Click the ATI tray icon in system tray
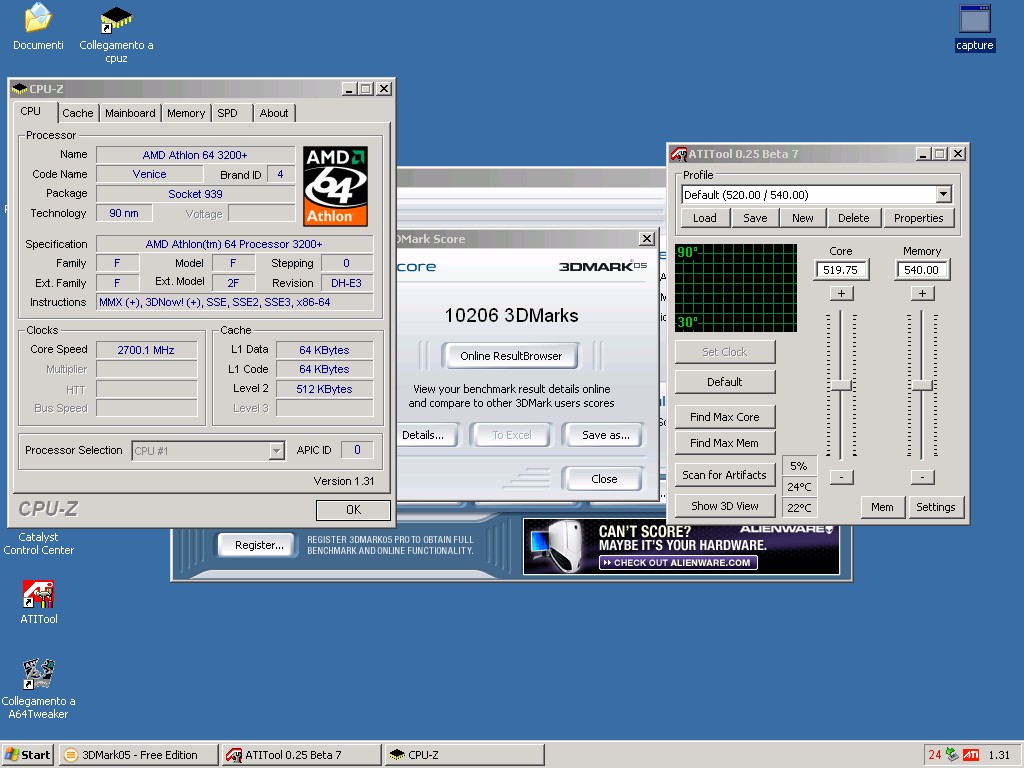1024x768 pixels. [971, 755]
